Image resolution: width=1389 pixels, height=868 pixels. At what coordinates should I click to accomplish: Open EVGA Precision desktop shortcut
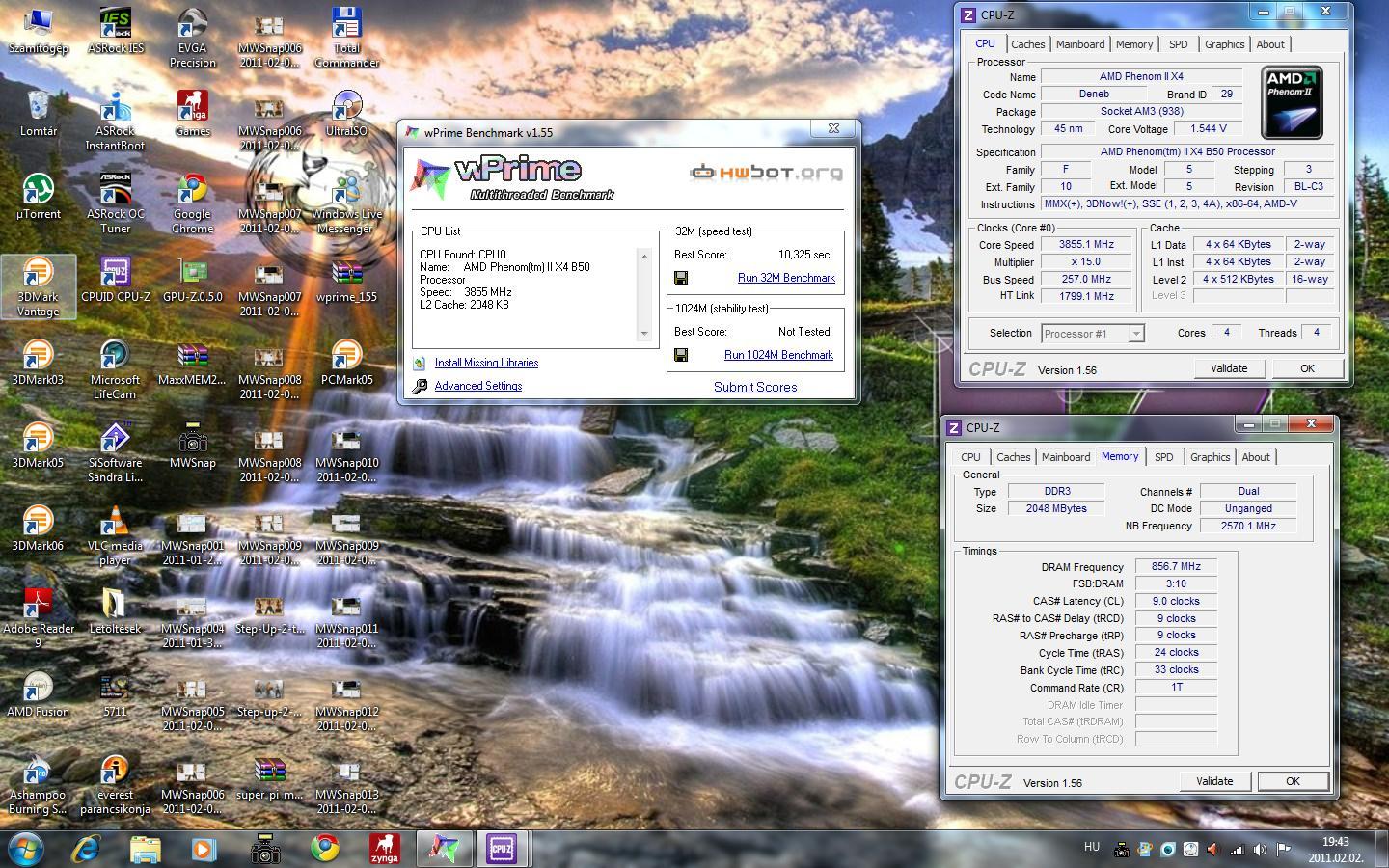click(192, 38)
